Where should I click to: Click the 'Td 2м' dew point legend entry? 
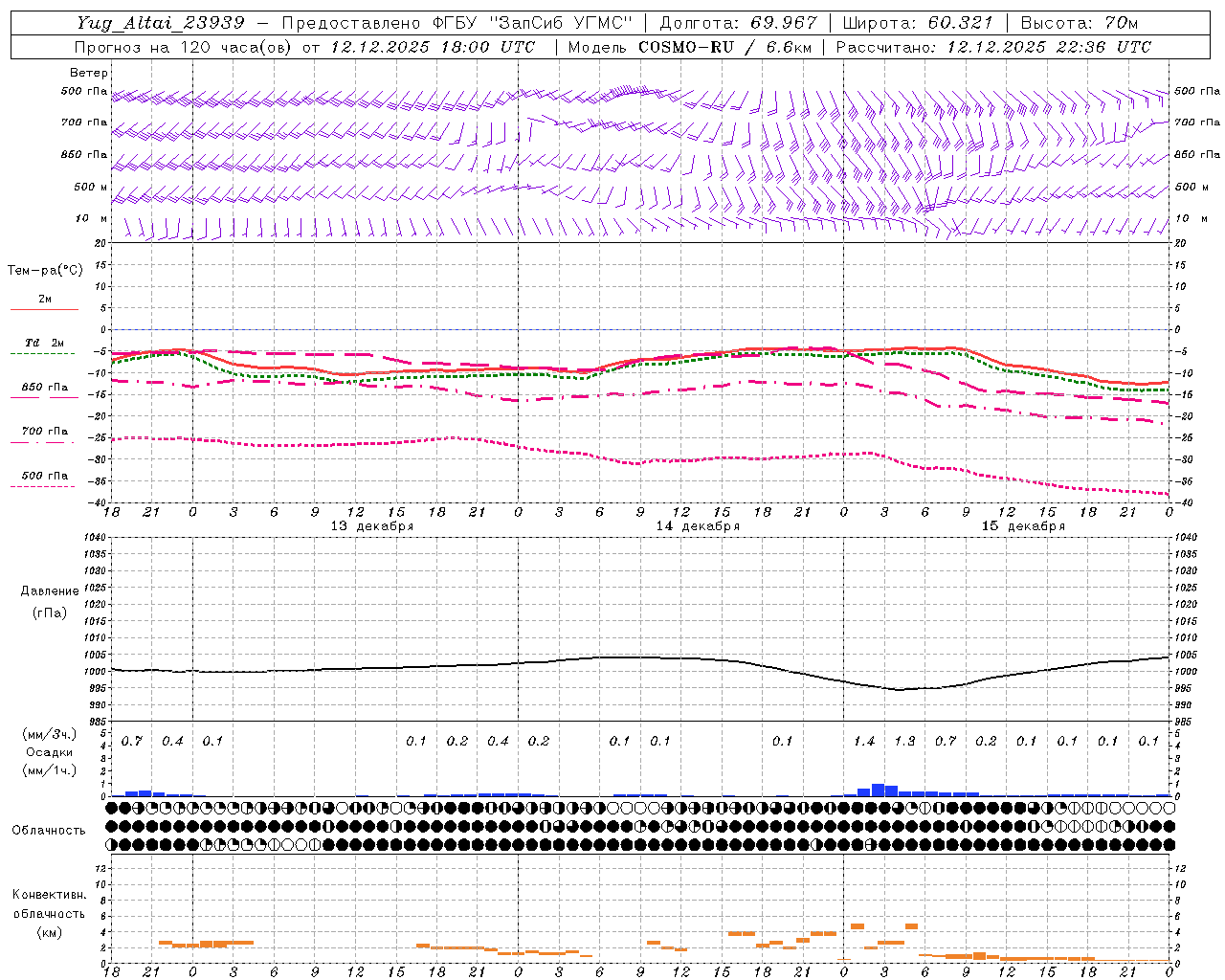click(45, 343)
